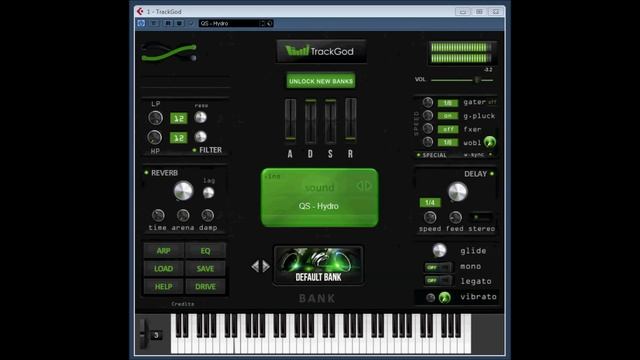Toggle the fxer off display
The image size is (640, 360).
click(x=448, y=129)
